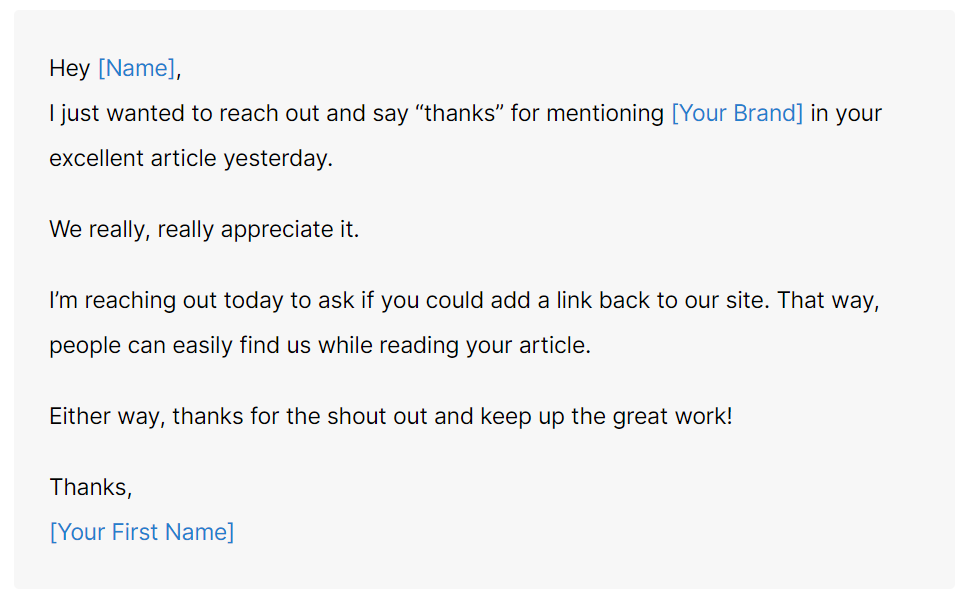Click the [Your Brand] placeholder

point(737,113)
